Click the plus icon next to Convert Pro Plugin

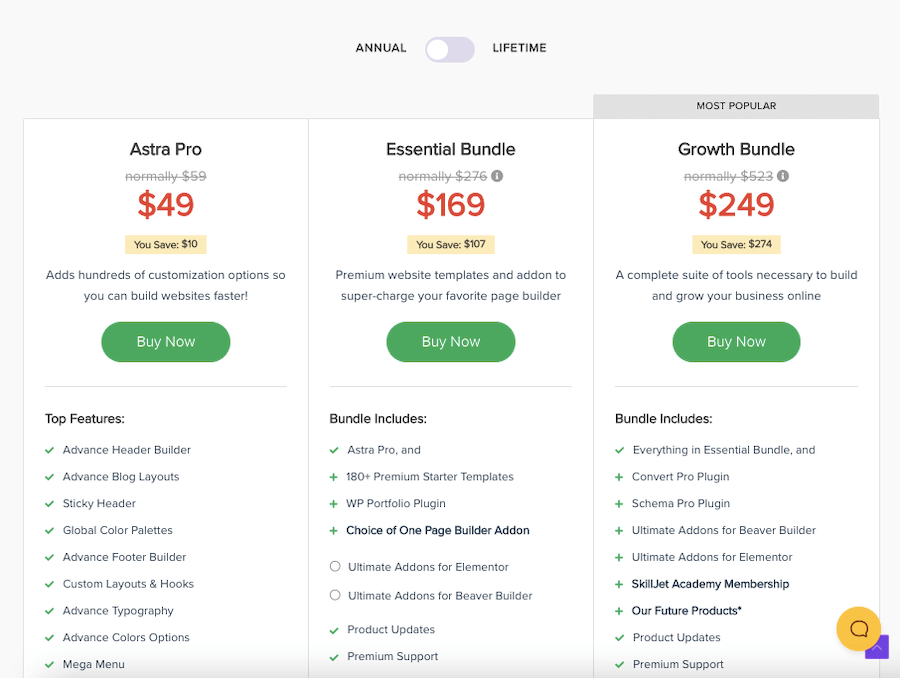pyautogui.click(x=619, y=477)
